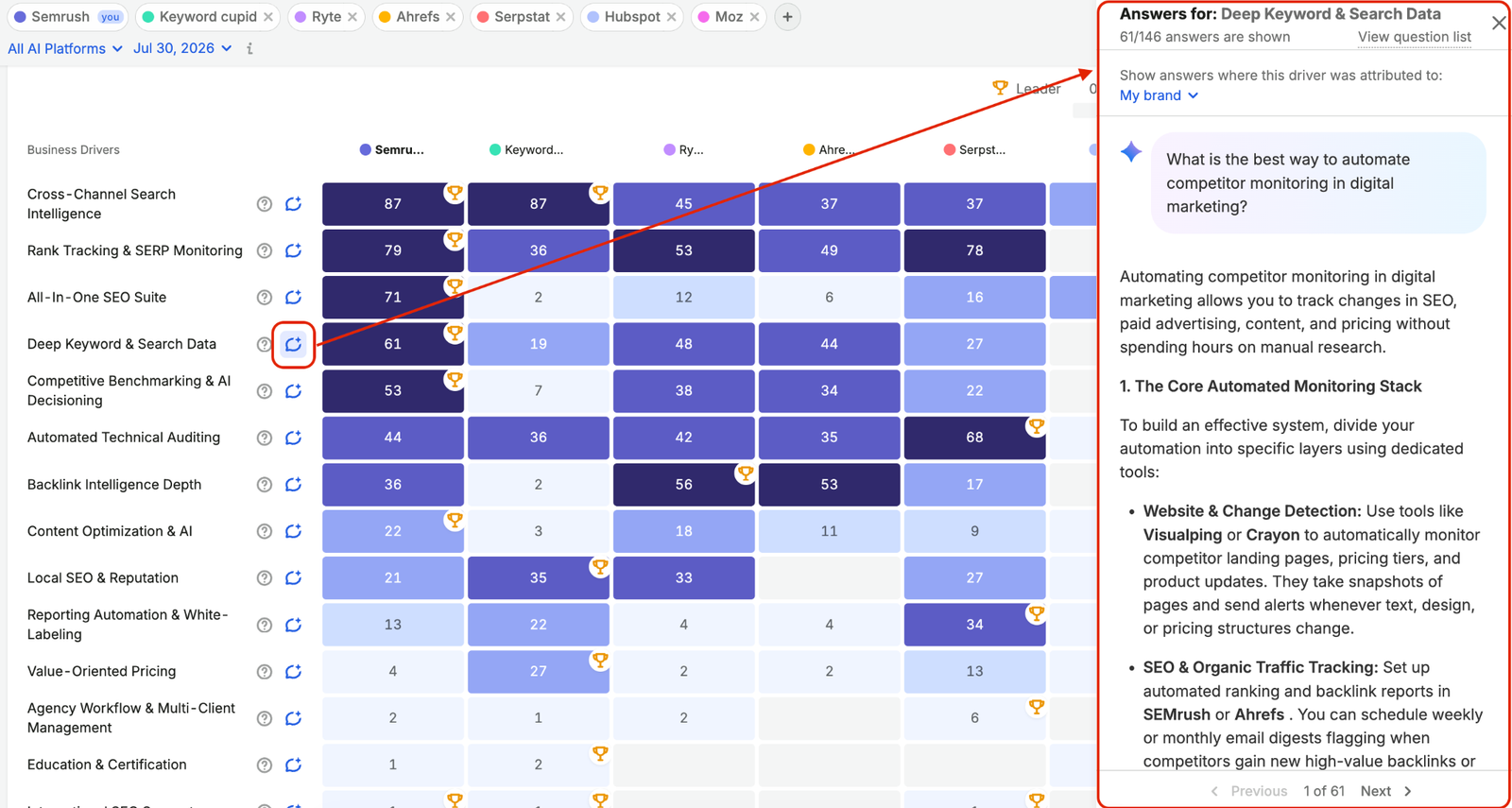Viewport: 1512px width, 808px height.
Task: Click the 1 of 61 page indicator
Action: [x=1324, y=791]
